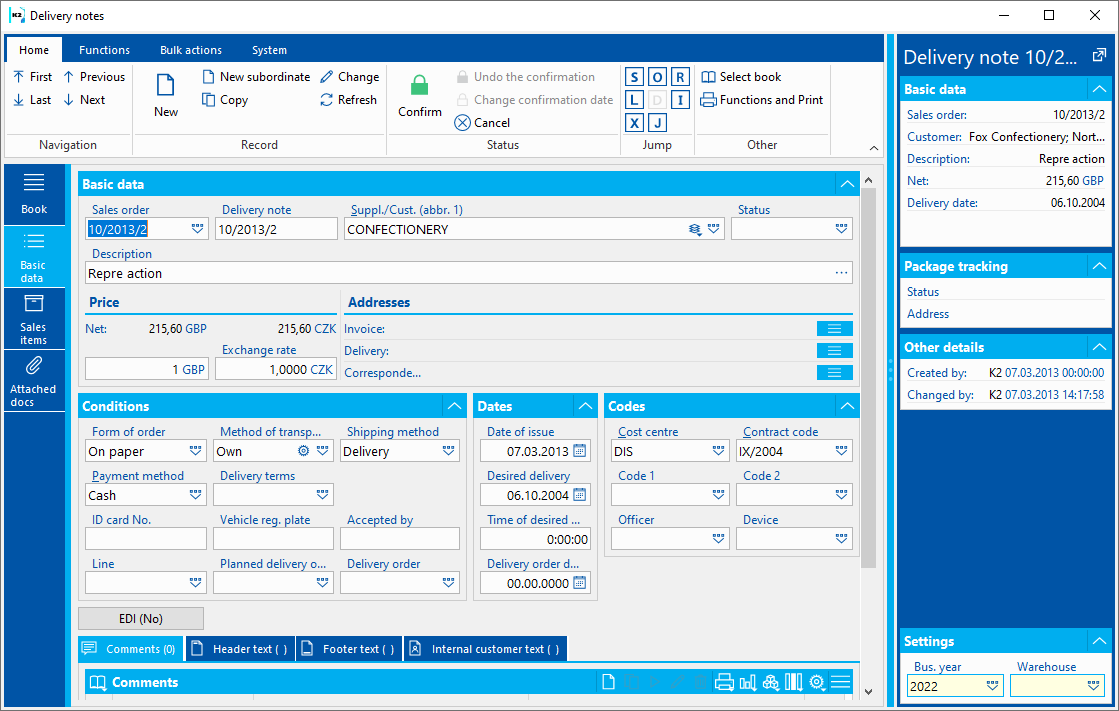
Task: Open the Method of transport settings gear
Action: coord(303,450)
